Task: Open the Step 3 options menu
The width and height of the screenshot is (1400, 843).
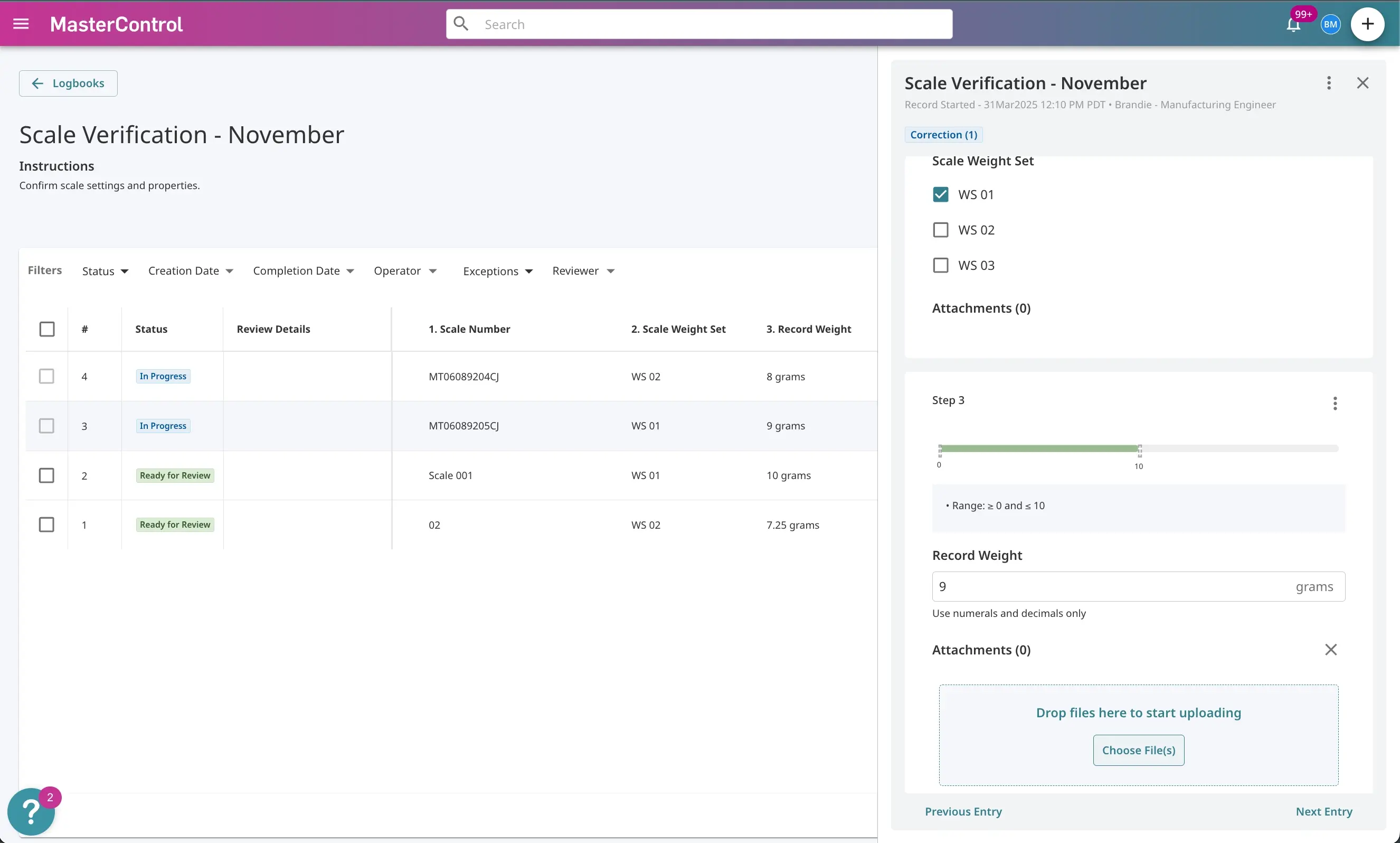Action: [x=1335, y=404]
